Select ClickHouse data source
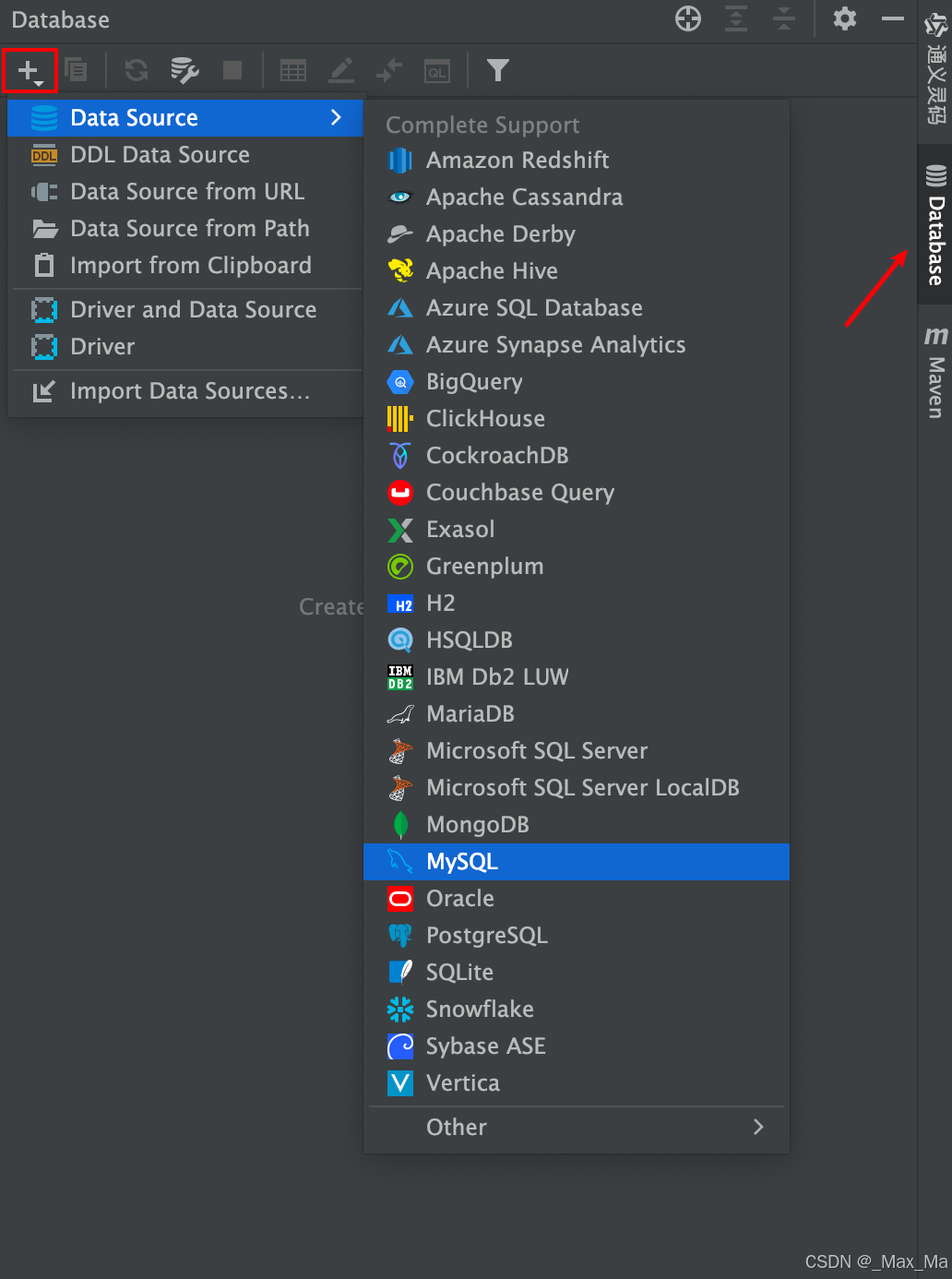Screen dimensions: 952x1279 [x=577, y=419]
